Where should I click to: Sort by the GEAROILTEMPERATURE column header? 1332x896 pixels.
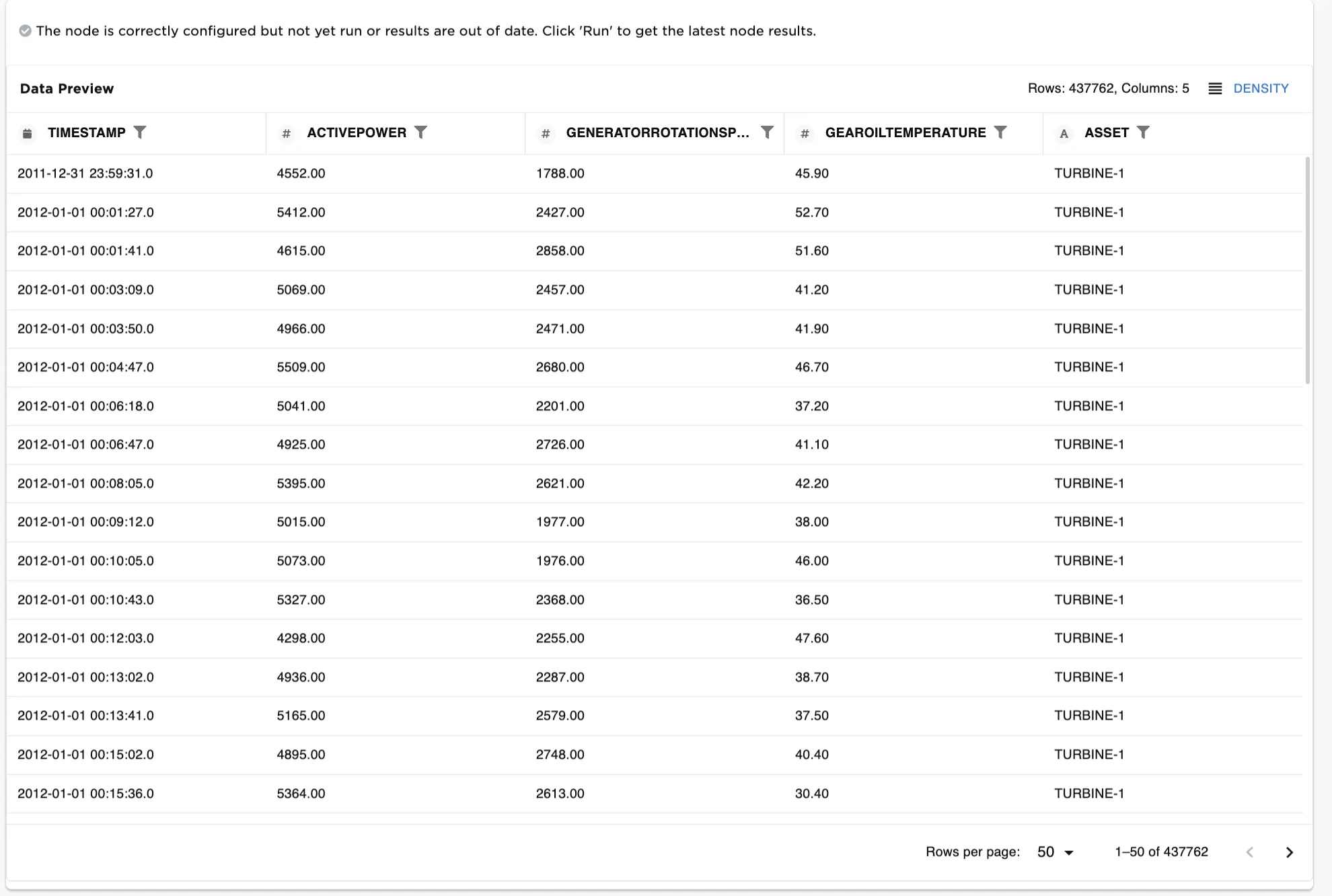click(x=905, y=133)
